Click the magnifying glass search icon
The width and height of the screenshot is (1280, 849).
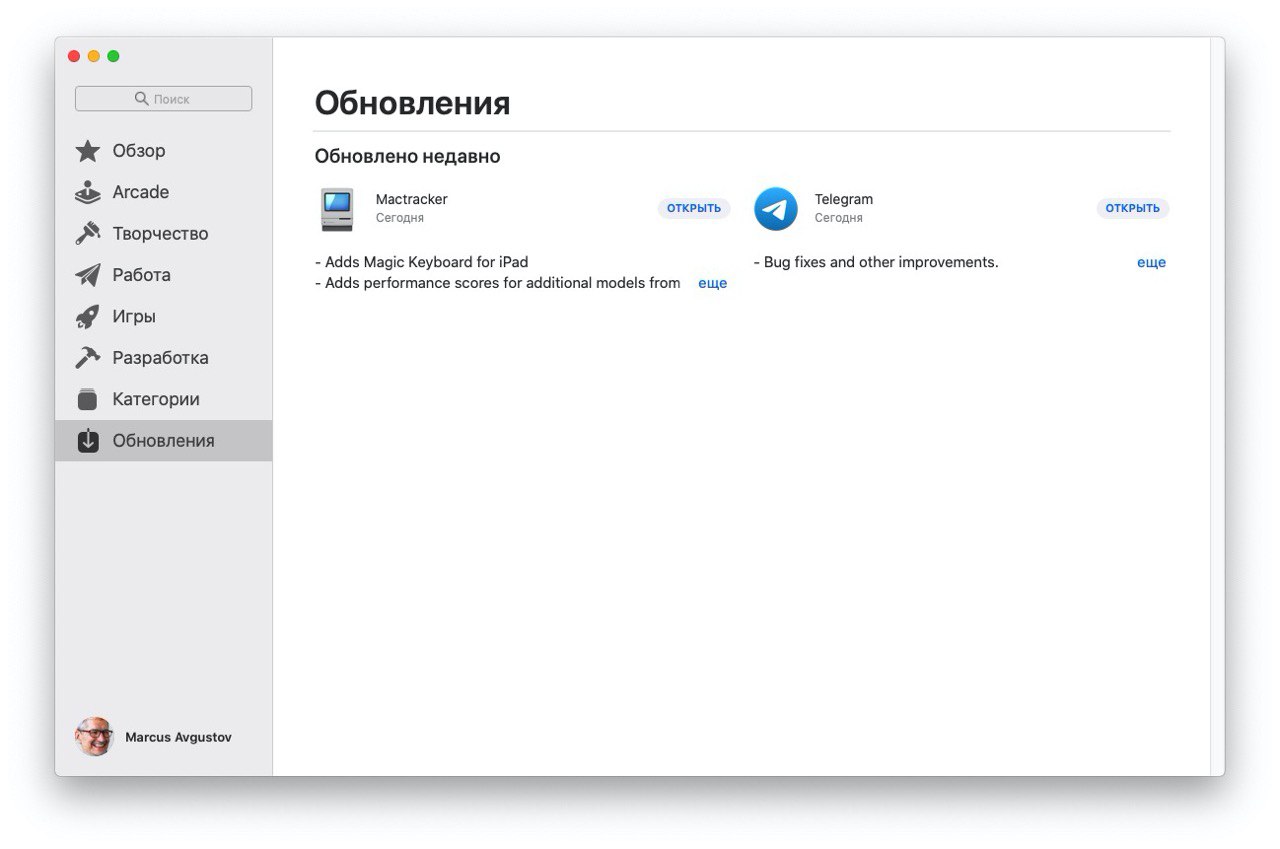click(x=142, y=99)
